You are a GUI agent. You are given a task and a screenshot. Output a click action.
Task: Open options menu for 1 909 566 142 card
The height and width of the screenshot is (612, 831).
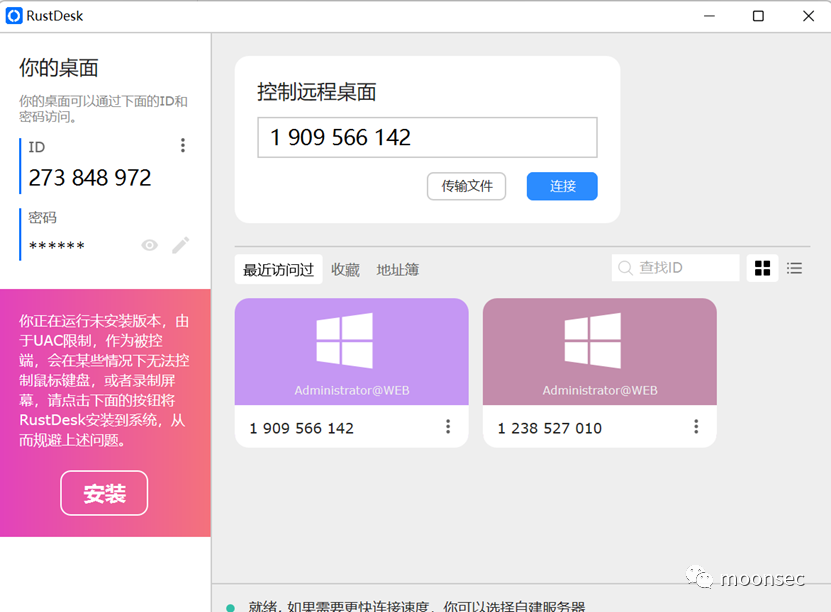point(448,427)
